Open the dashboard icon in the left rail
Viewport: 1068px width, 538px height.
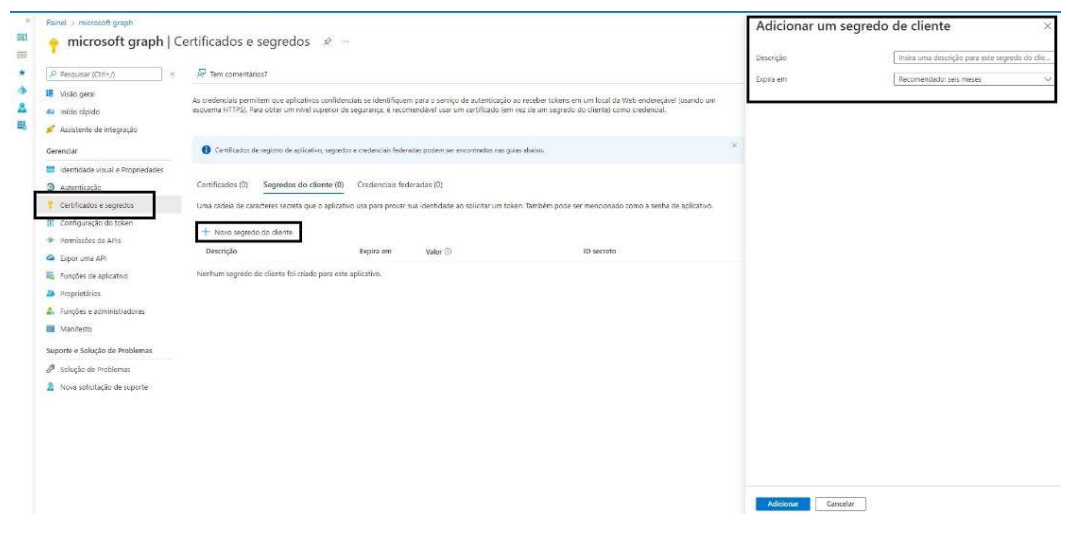point(22,37)
